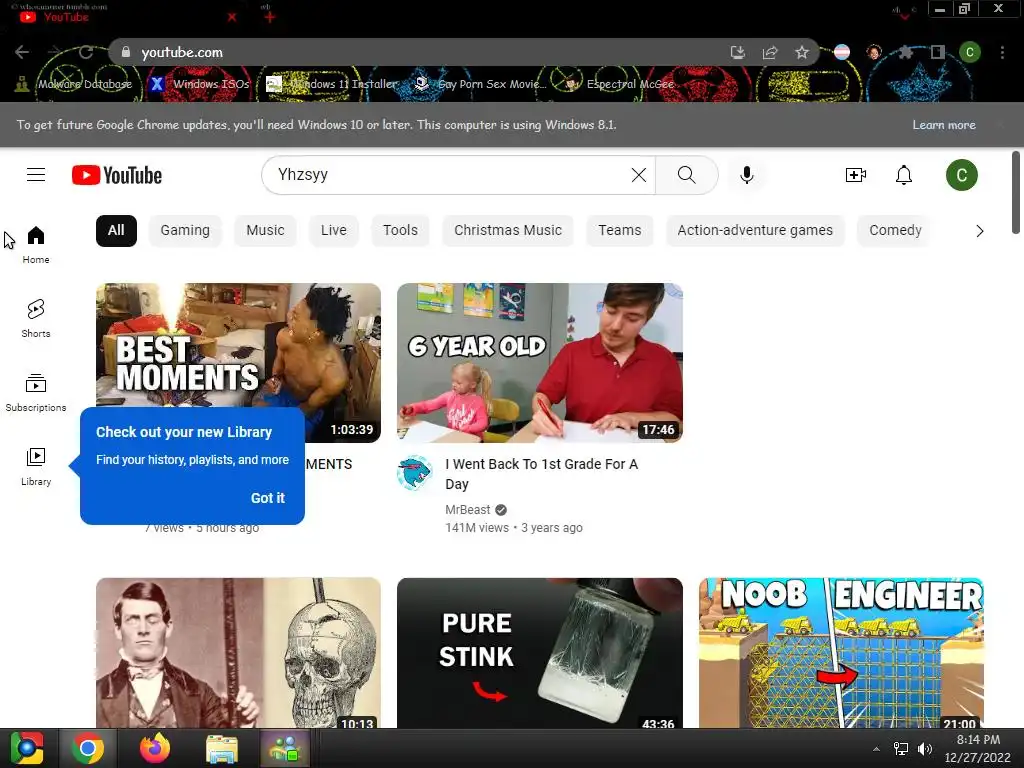
Task: Select the Gaming filter chip
Action: (185, 231)
